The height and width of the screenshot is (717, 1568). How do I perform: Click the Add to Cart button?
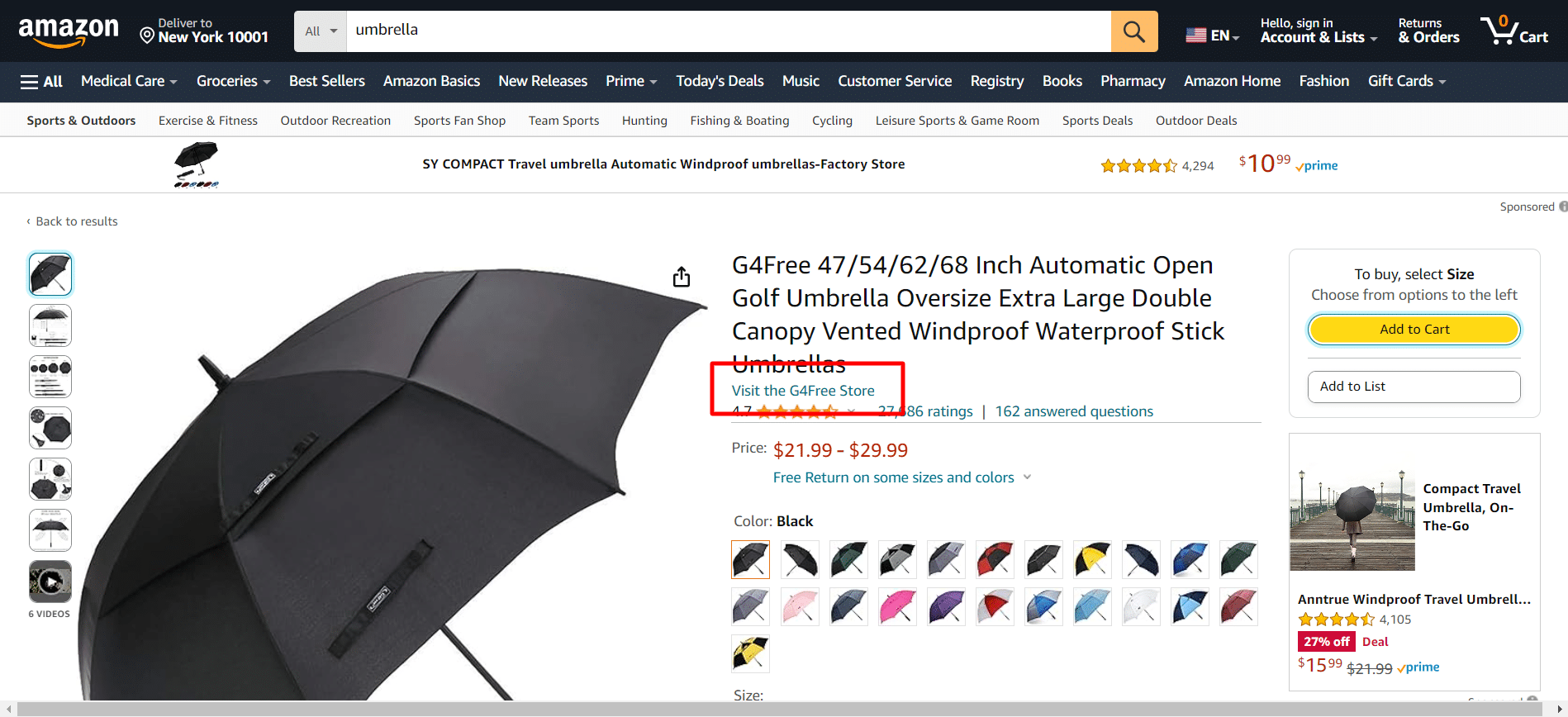coord(1414,330)
